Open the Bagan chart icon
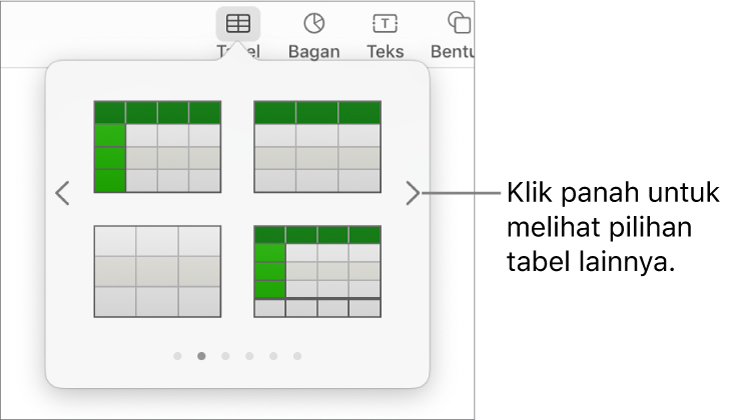This screenshot has width=732, height=420. 314,23
